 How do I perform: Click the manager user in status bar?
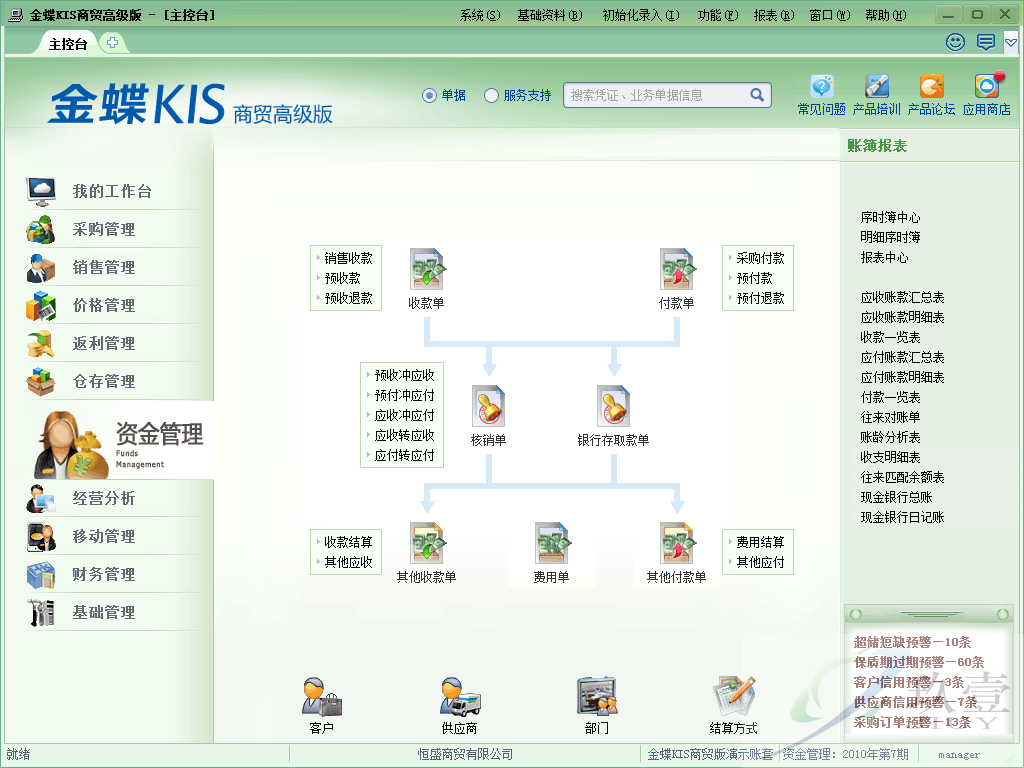point(959,754)
